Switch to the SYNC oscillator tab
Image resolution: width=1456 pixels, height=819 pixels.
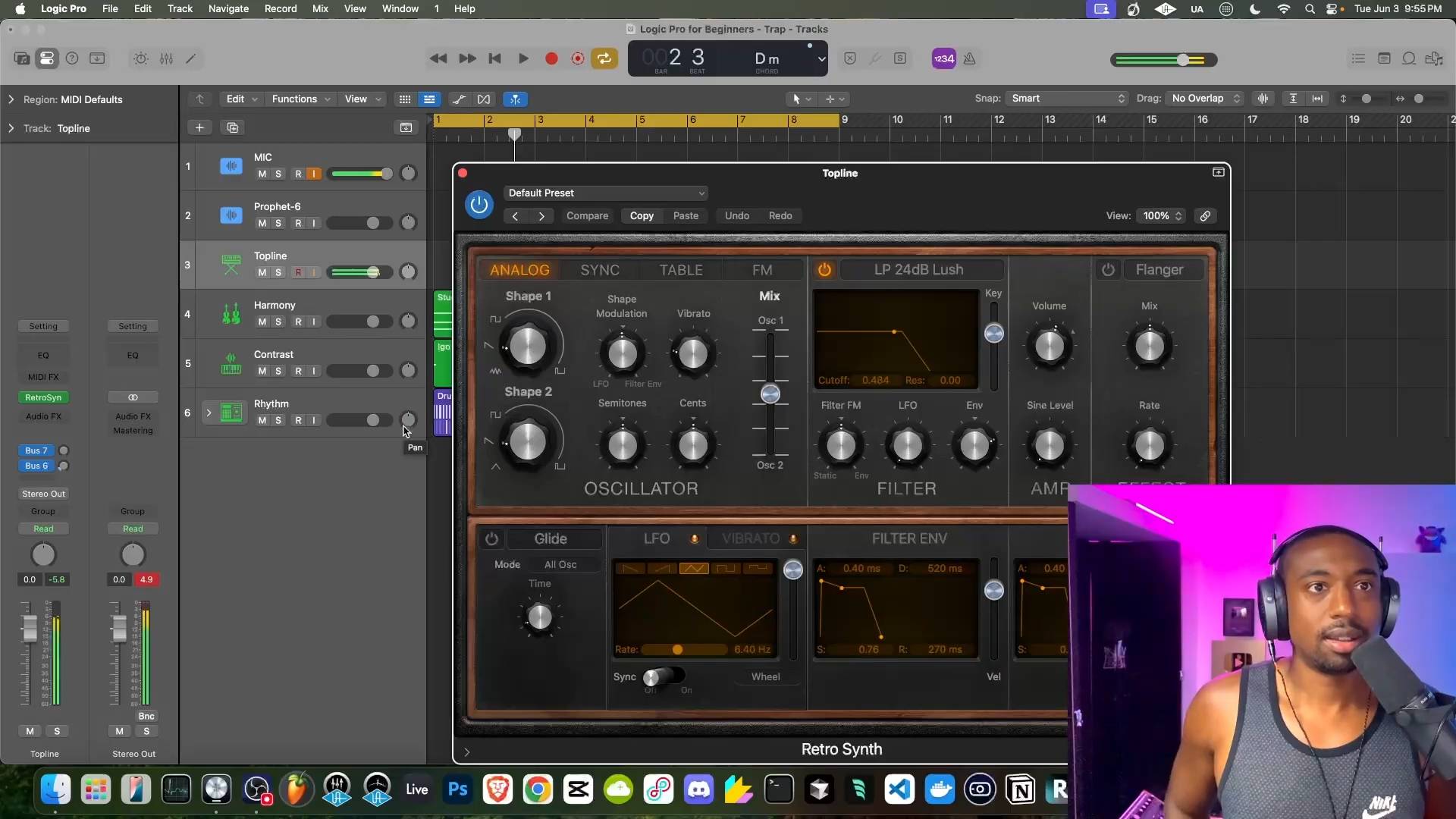pos(600,270)
